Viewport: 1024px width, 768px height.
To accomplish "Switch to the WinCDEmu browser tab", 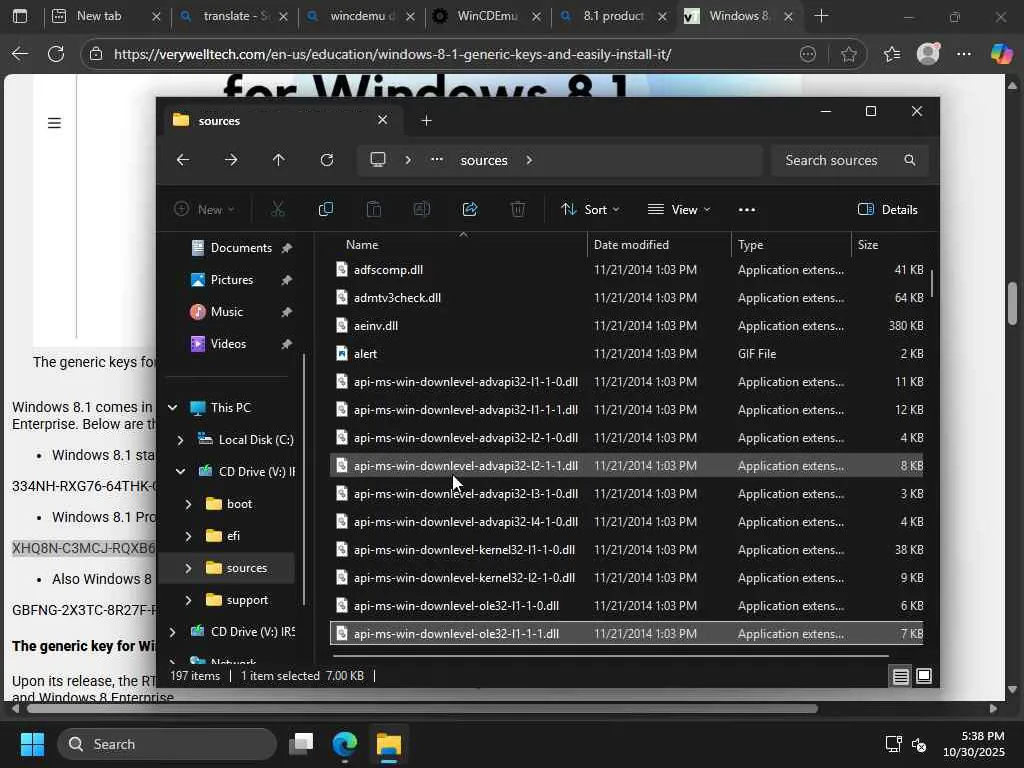I will [486, 16].
